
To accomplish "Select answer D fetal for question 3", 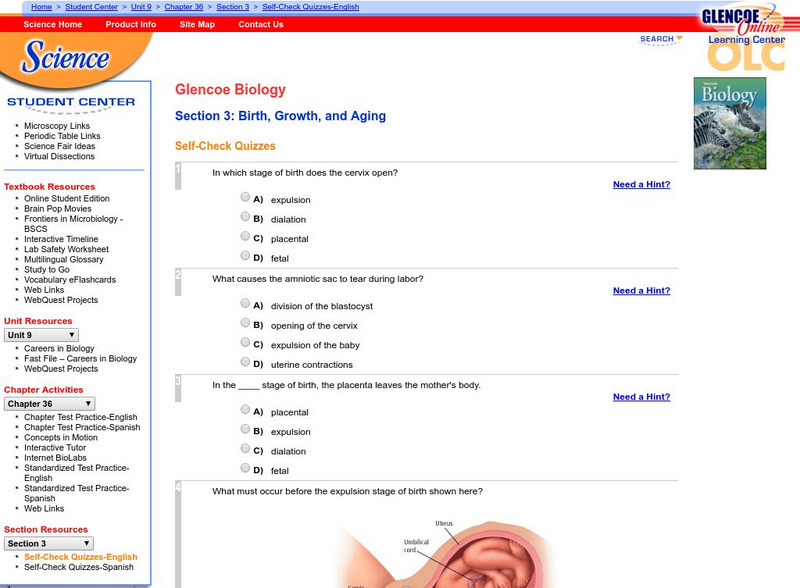I will (x=245, y=468).
